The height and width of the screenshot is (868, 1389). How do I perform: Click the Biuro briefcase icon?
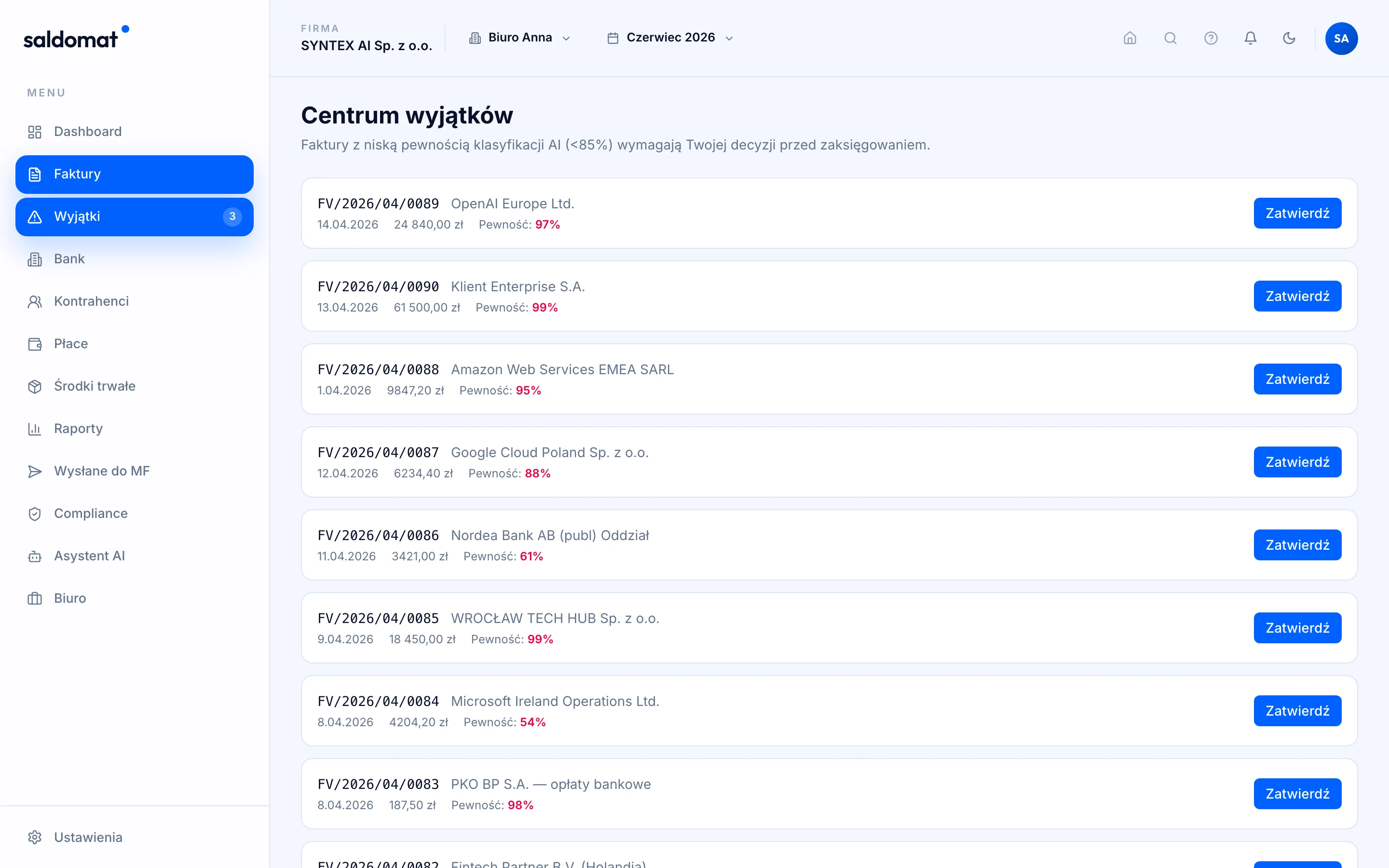click(34, 599)
